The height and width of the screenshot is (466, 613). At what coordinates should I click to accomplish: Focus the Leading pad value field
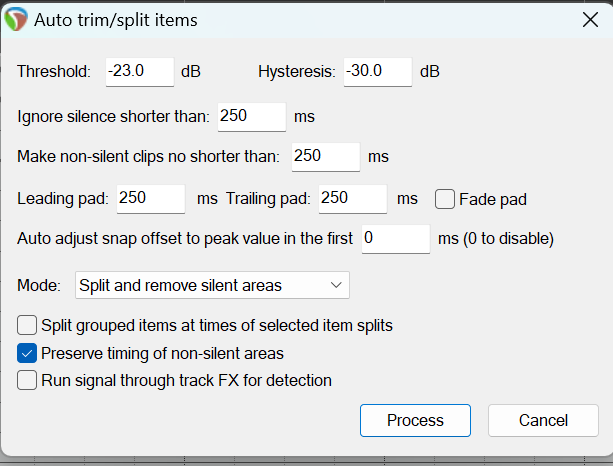point(151,199)
